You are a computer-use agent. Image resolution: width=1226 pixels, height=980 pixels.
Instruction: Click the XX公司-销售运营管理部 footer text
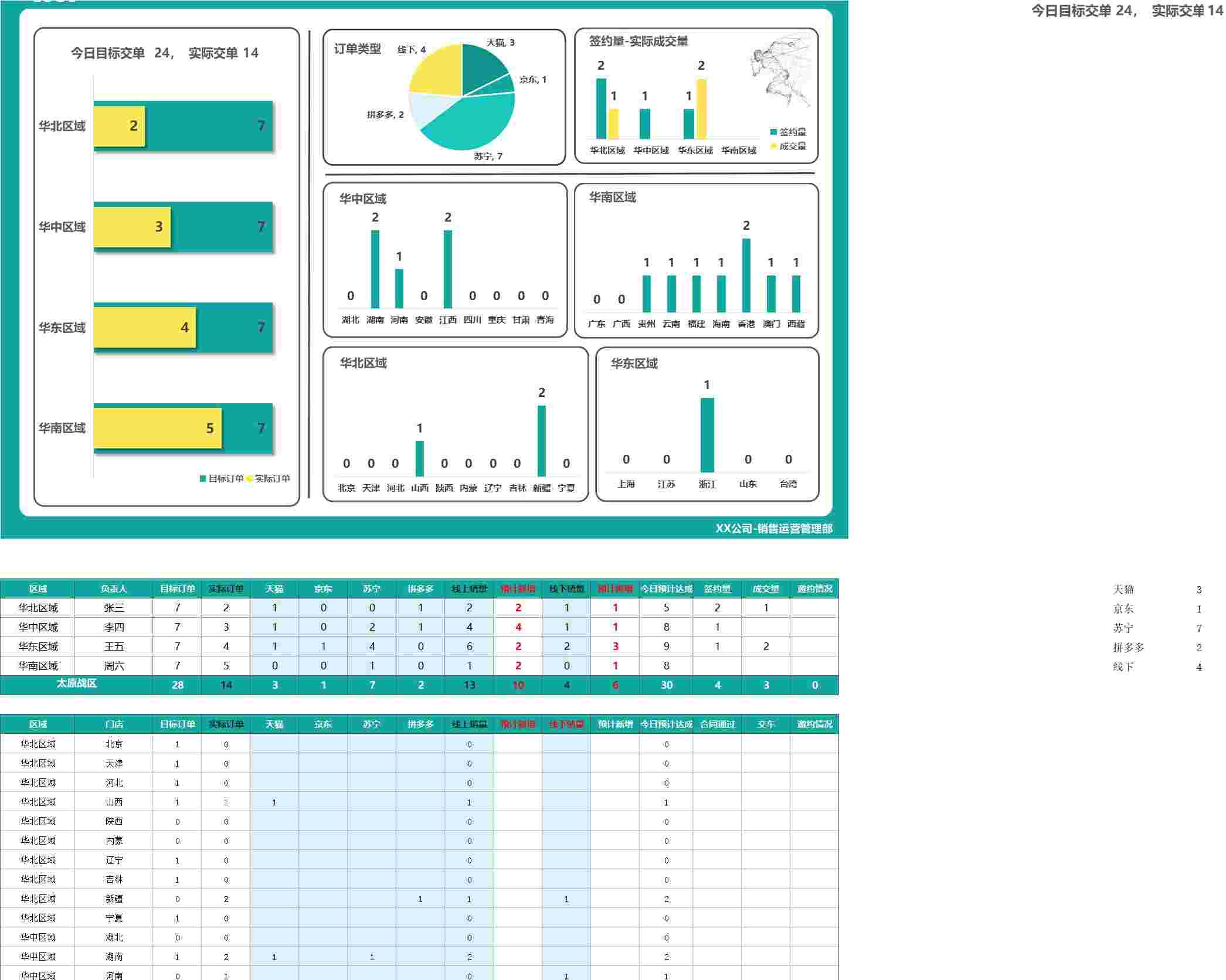coord(773,529)
